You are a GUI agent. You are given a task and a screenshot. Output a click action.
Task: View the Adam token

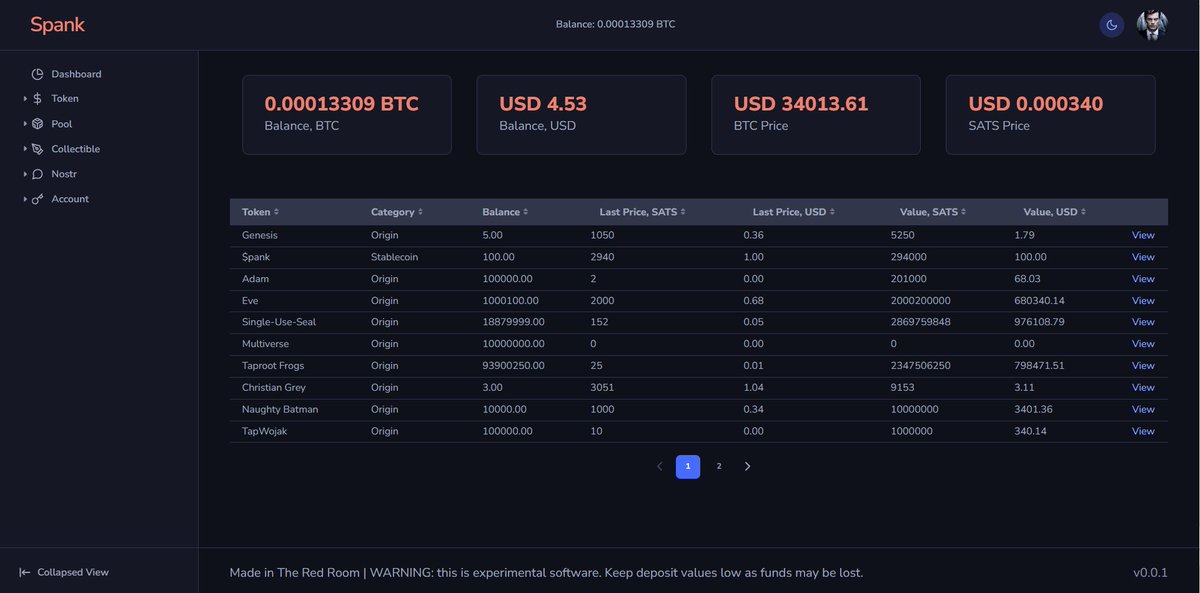(x=1143, y=279)
